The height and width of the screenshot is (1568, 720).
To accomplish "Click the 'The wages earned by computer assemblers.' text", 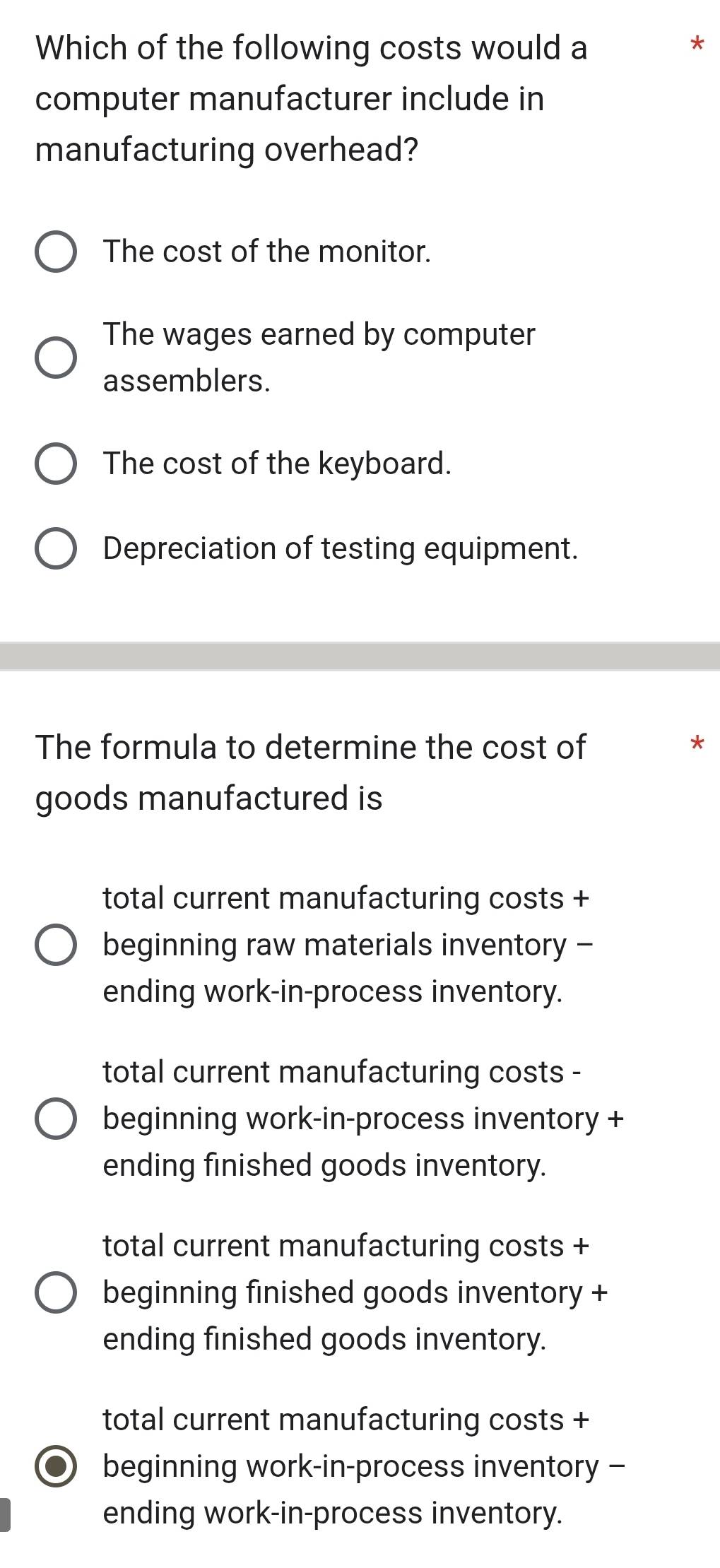I will 319,358.
